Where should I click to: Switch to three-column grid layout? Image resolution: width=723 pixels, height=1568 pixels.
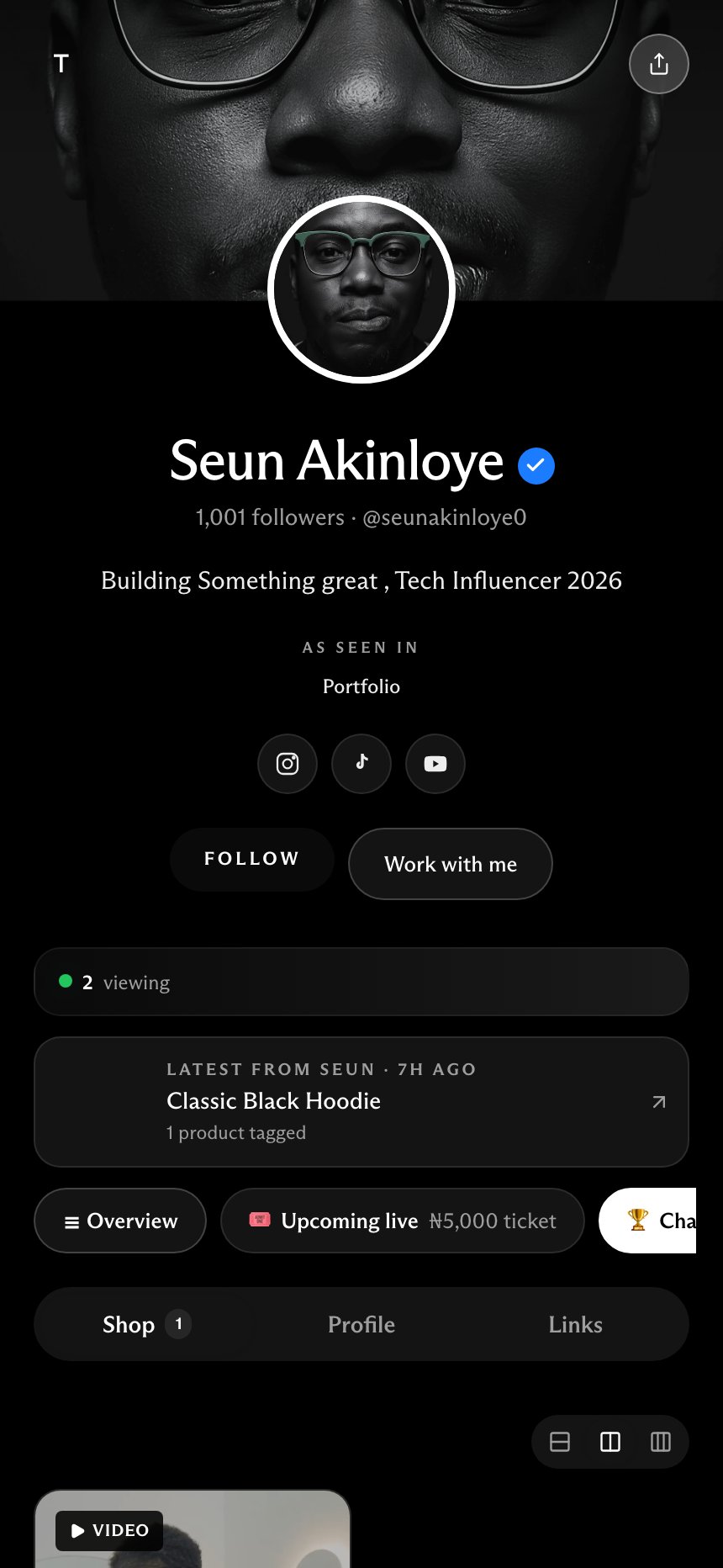click(661, 1442)
